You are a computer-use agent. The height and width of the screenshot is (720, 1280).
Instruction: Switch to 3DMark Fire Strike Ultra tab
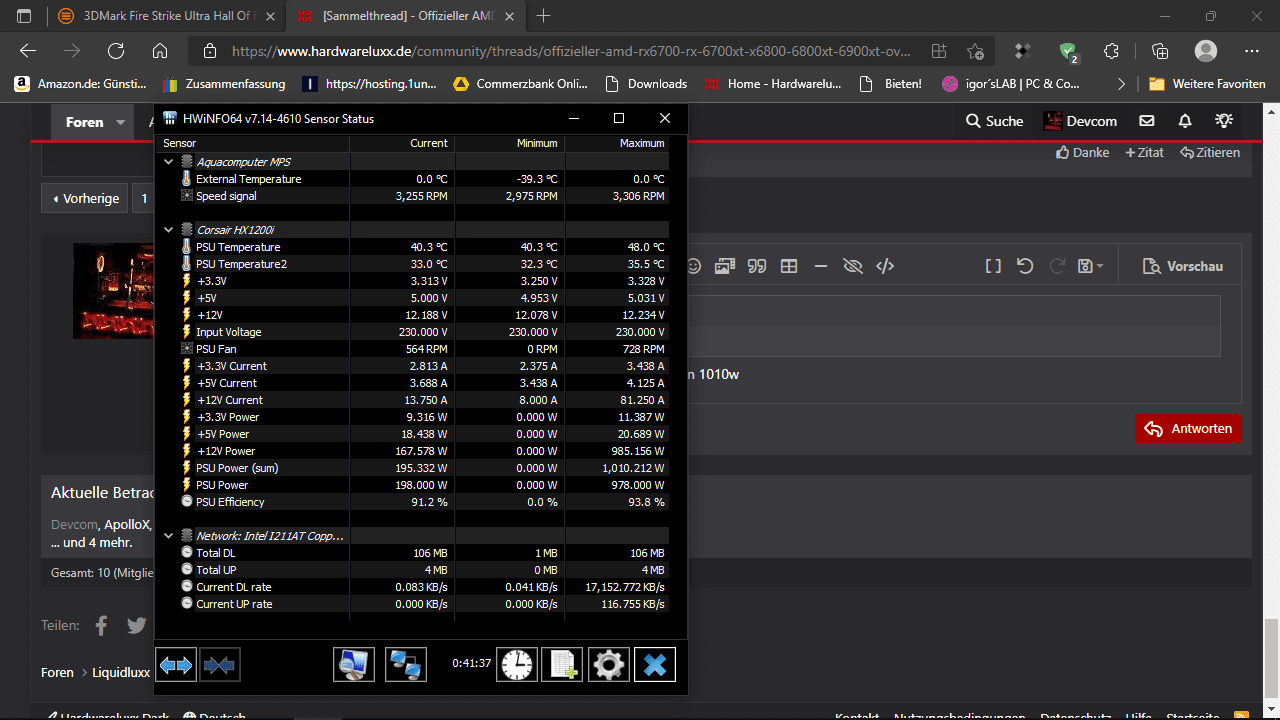point(167,16)
